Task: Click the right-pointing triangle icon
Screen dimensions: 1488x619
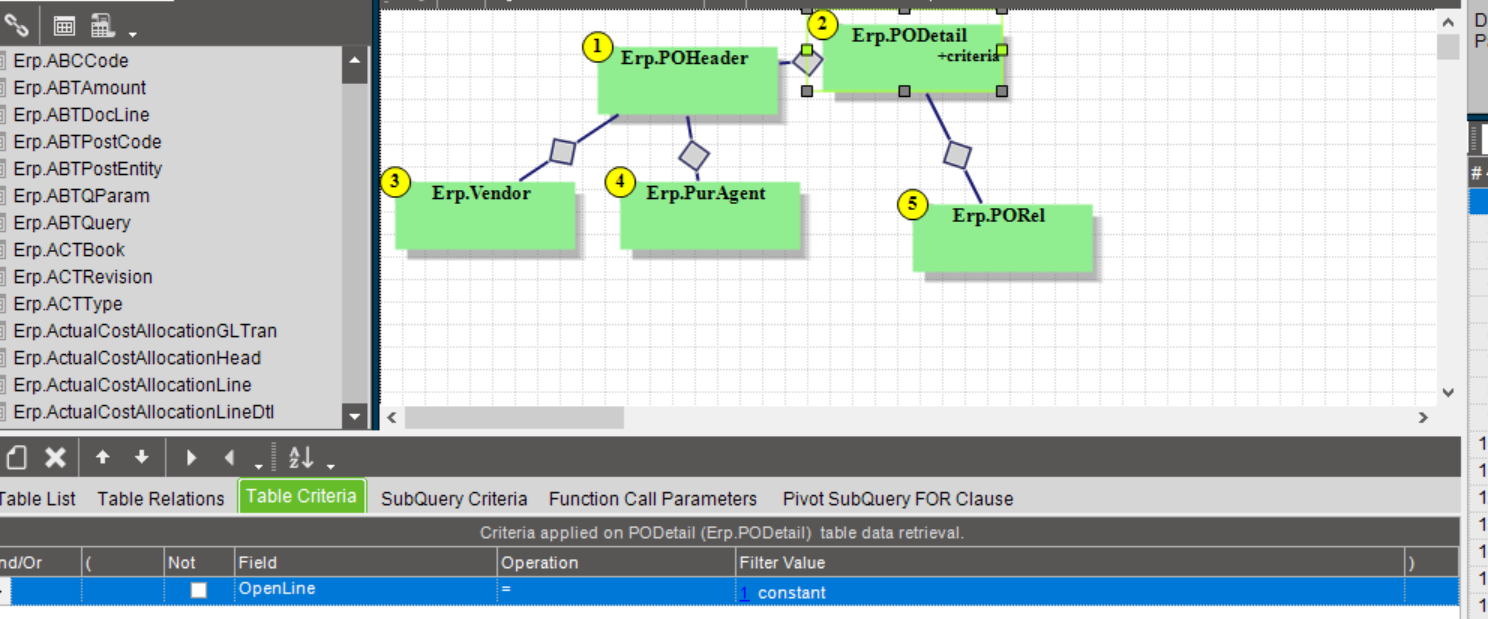Action: point(191,458)
